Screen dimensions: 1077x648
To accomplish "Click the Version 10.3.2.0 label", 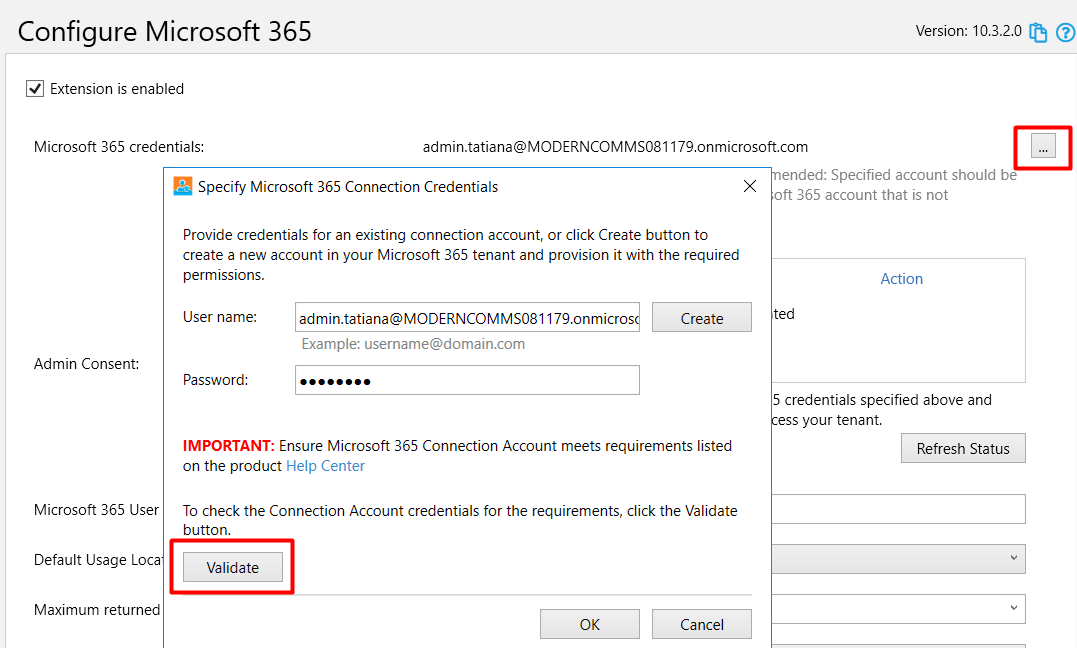I will pyautogui.click(x=968, y=31).
